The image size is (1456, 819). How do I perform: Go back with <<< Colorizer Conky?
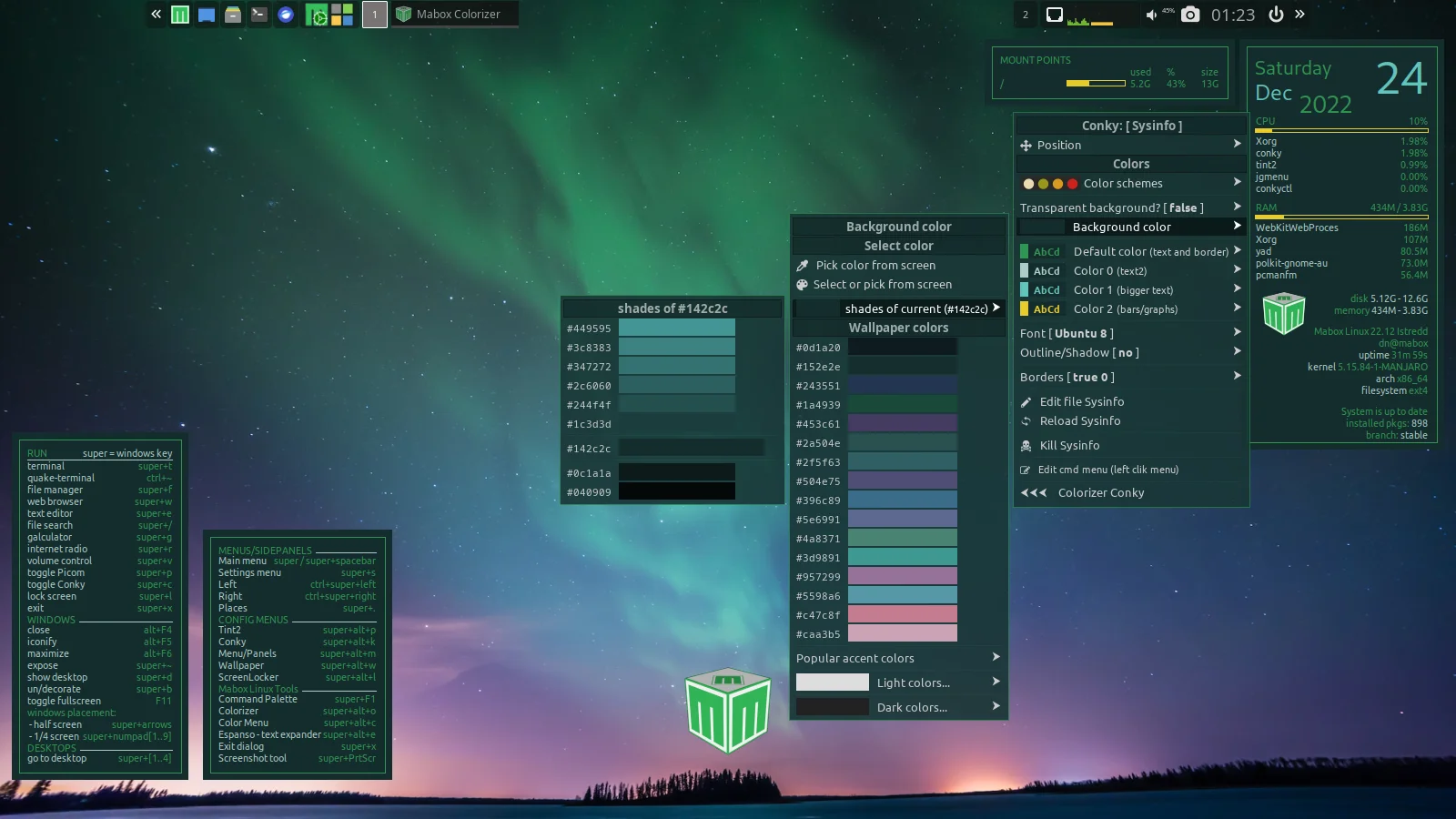1131,493
